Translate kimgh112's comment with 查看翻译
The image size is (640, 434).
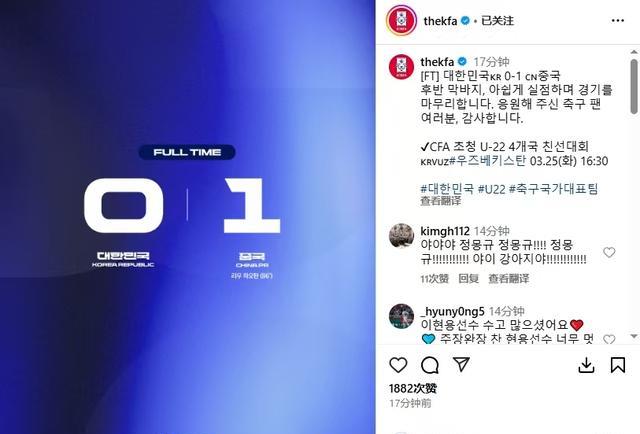coord(509,278)
